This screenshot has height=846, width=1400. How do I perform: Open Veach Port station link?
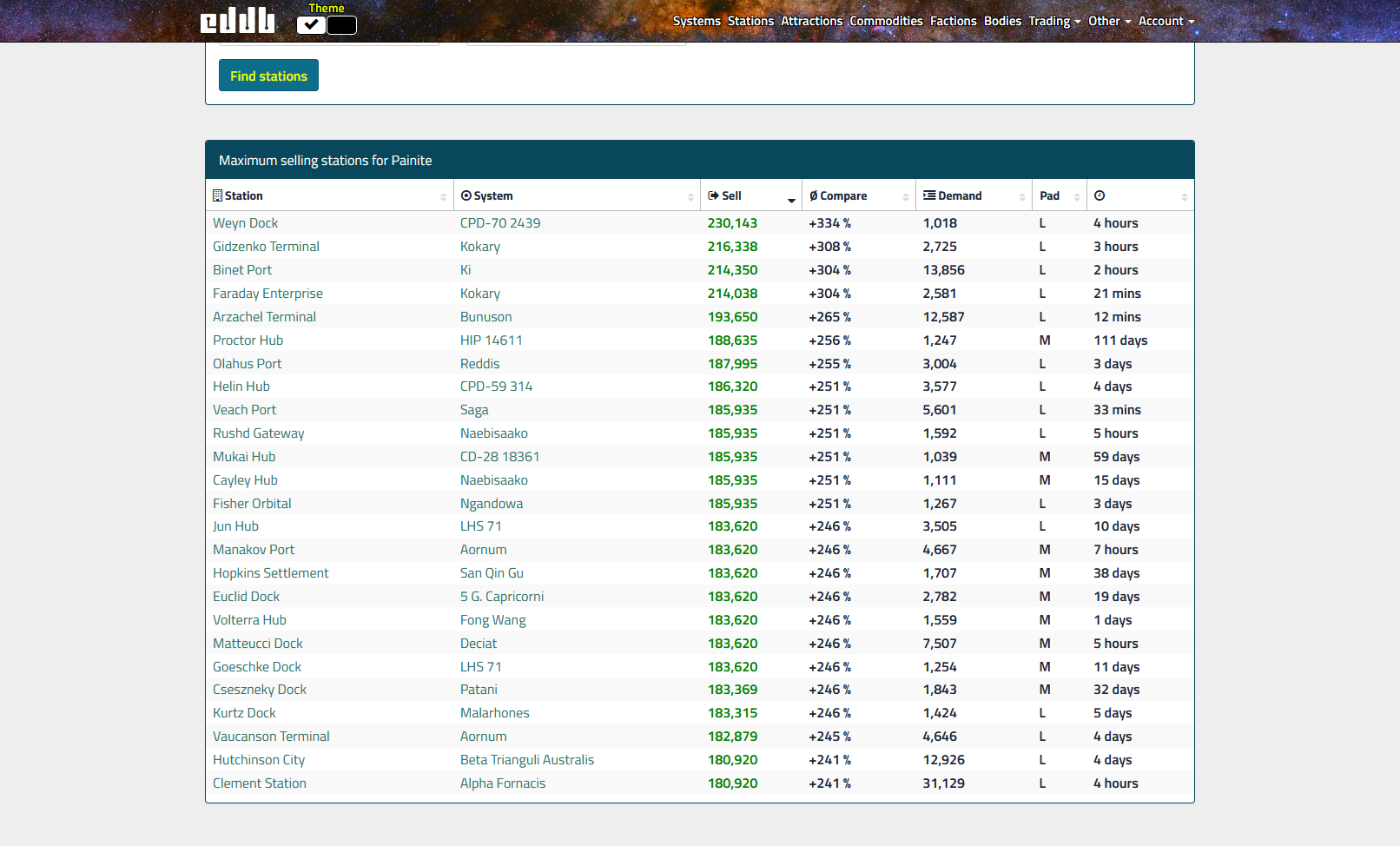pos(244,410)
